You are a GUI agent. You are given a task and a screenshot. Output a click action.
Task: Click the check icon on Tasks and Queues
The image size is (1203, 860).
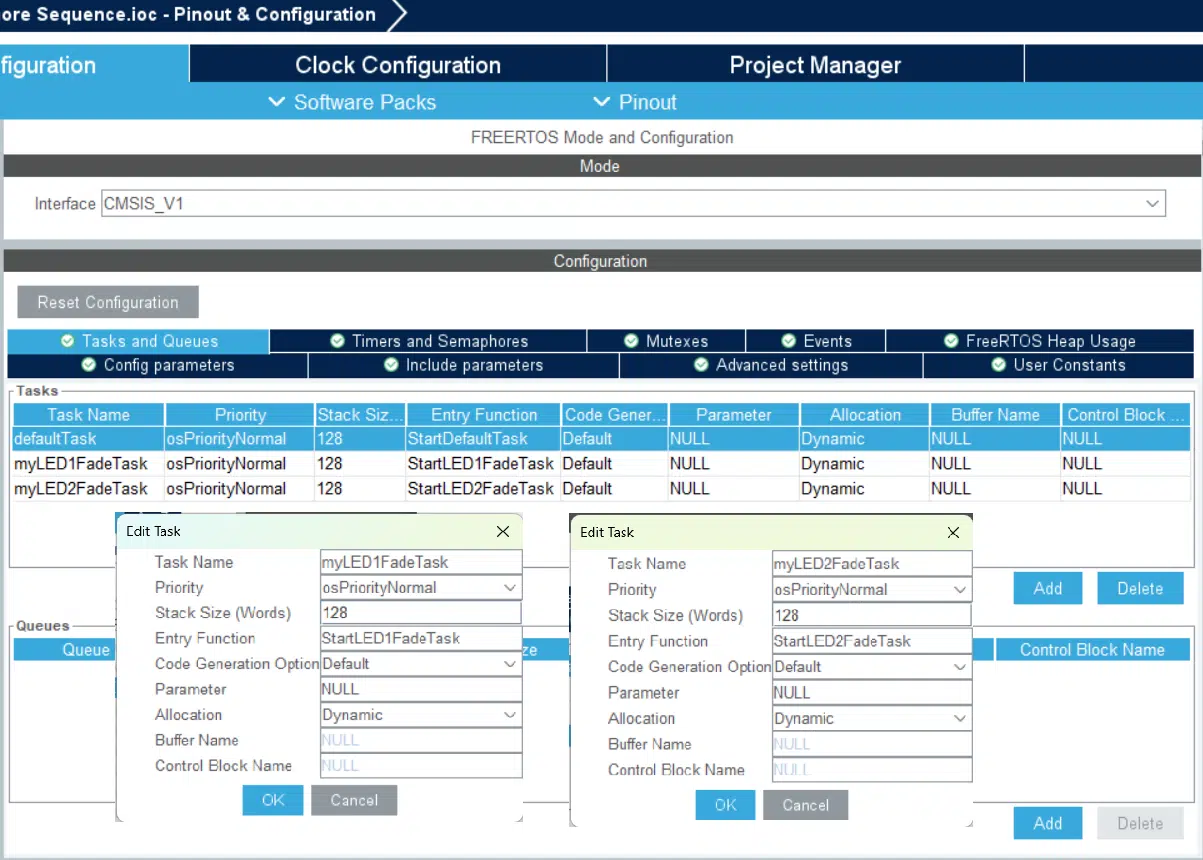pyautogui.click(x=67, y=341)
